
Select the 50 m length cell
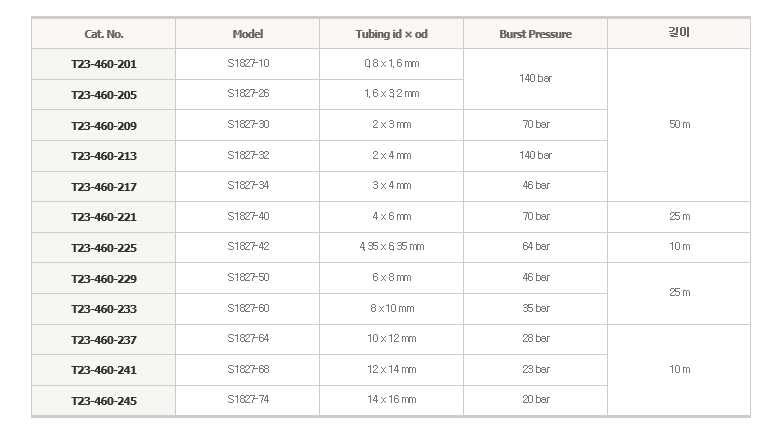[x=680, y=124]
